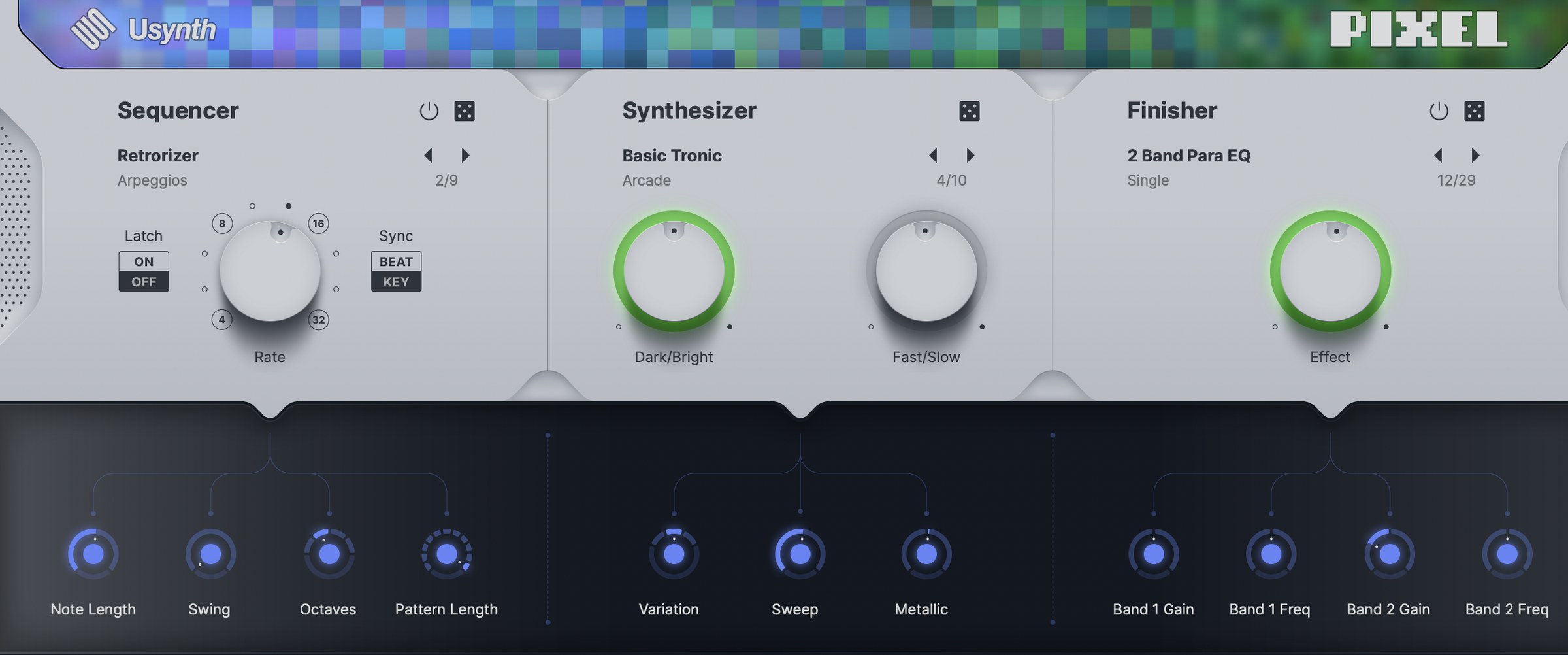1568x655 pixels.
Task: Adjust the Note Length mini knob
Action: click(93, 554)
